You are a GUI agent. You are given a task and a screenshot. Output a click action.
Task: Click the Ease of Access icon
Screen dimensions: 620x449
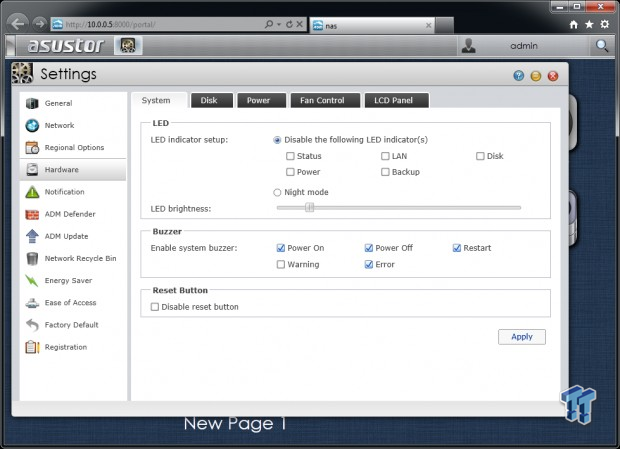pyautogui.click(x=32, y=303)
